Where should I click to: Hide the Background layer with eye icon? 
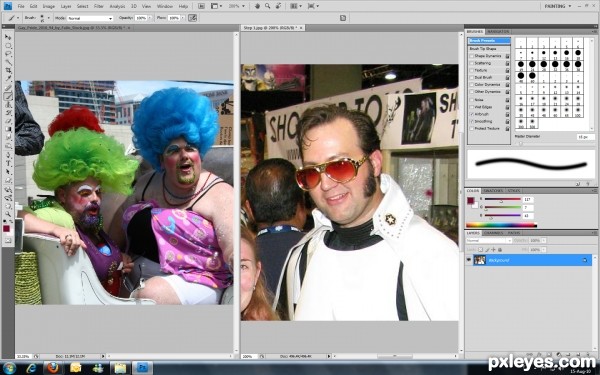[x=469, y=260]
